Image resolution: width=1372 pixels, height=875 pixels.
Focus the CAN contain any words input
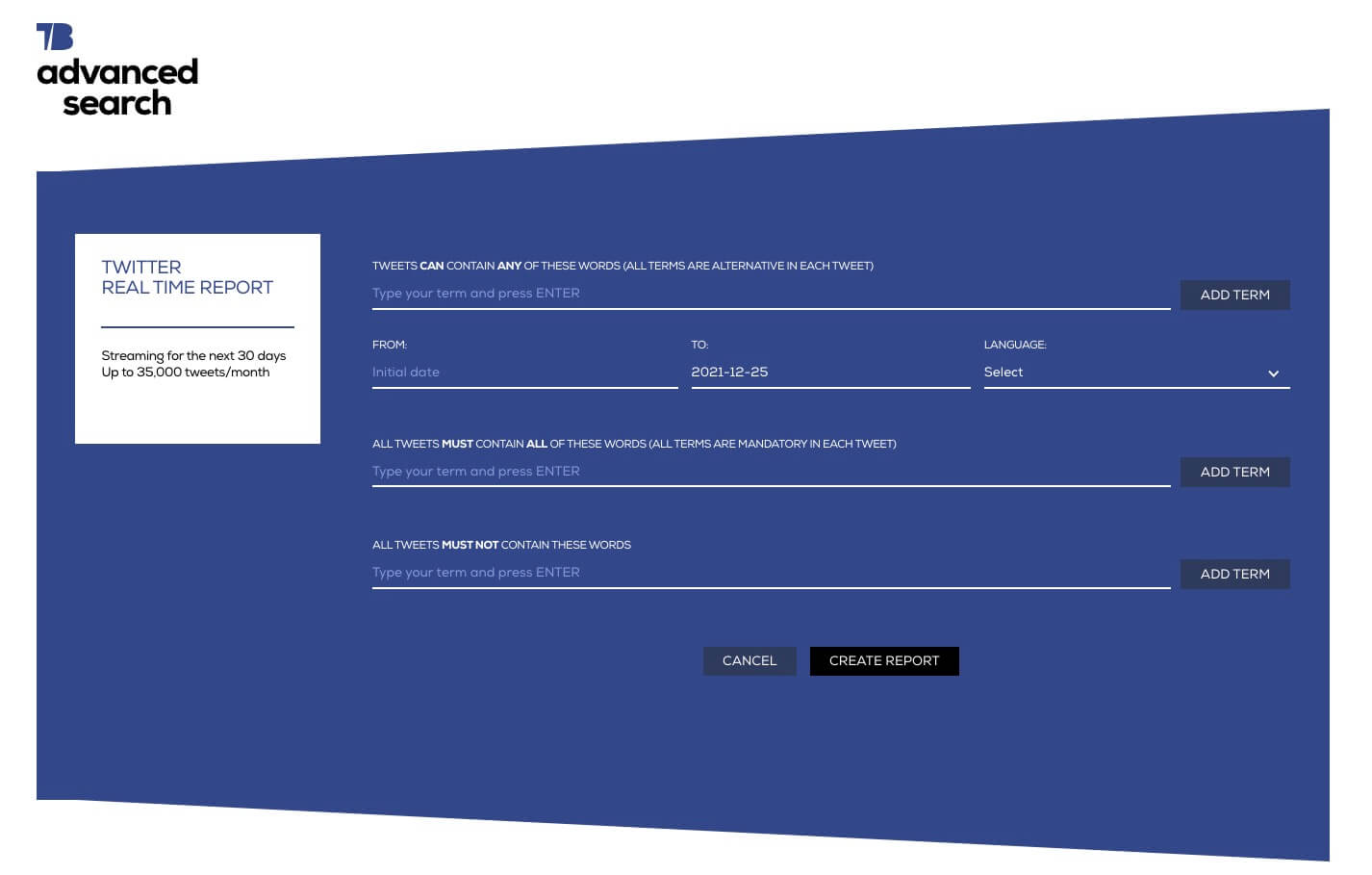tap(673, 294)
